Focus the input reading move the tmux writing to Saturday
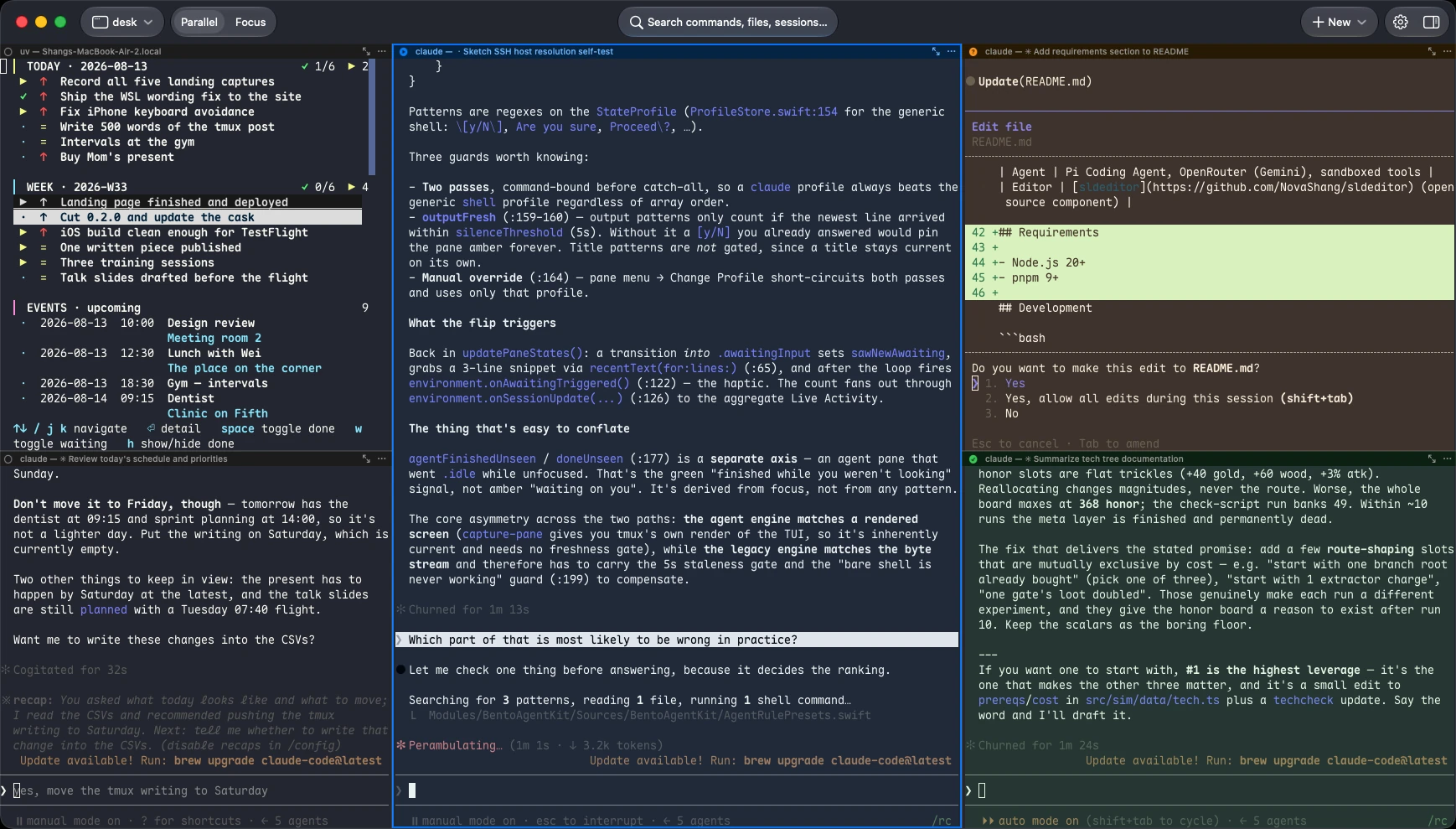This screenshot has width=1456, height=829. click(194, 790)
